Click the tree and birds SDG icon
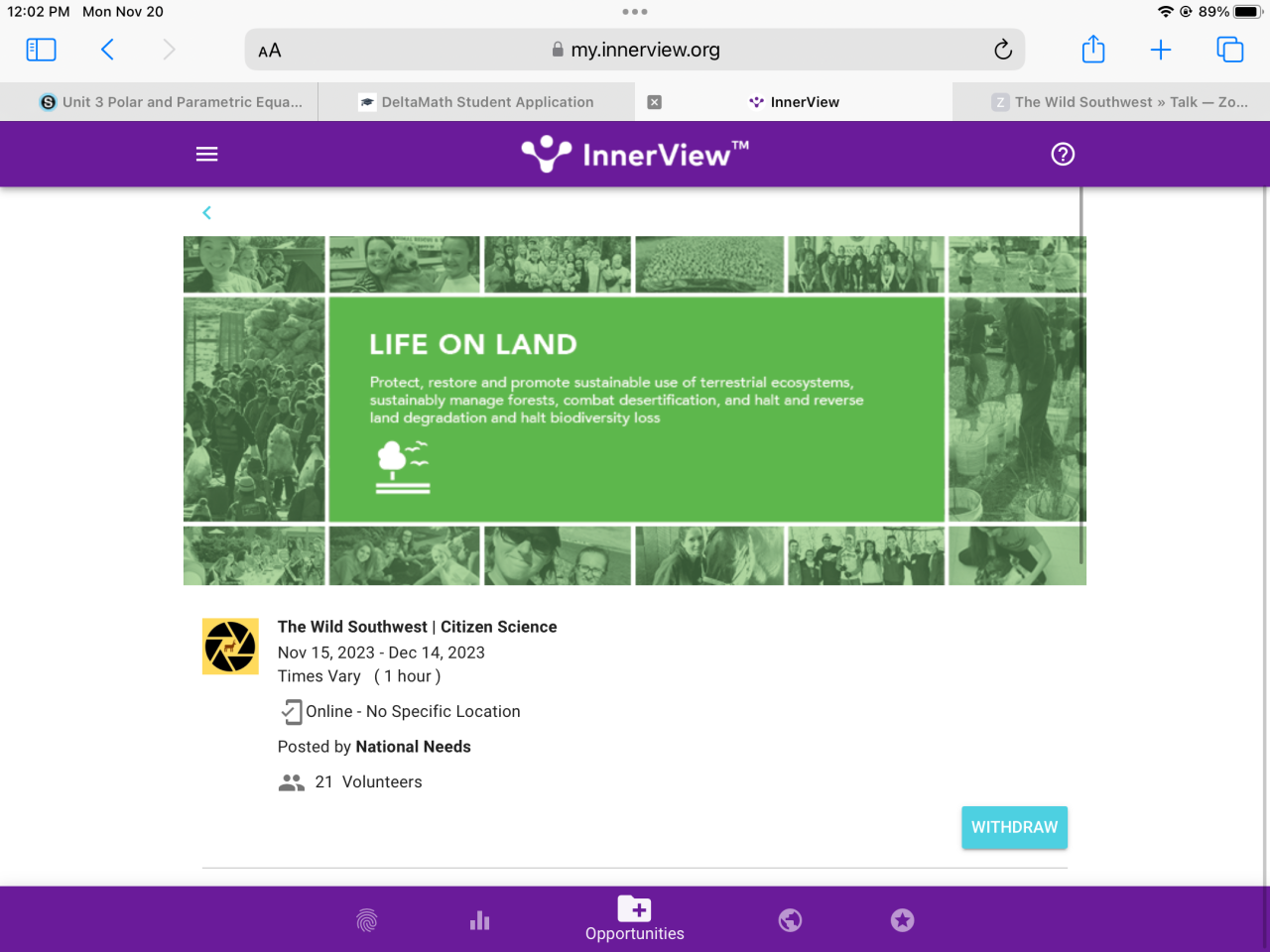 [403, 468]
